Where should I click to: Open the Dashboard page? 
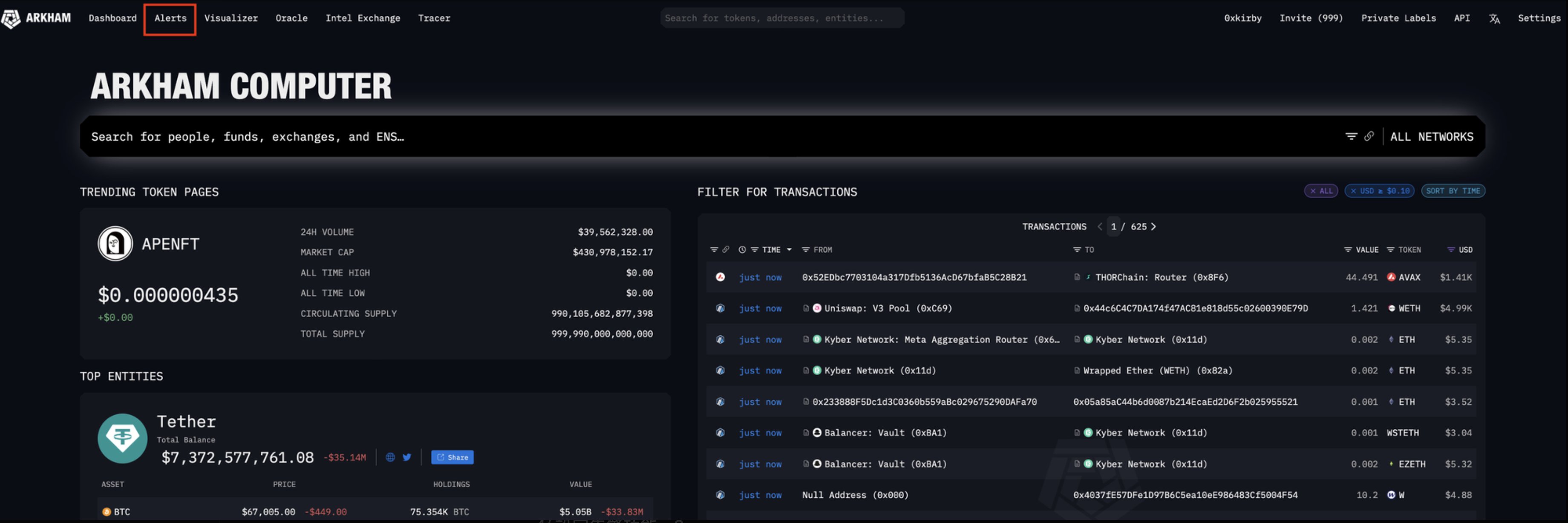[x=112, y=18]
